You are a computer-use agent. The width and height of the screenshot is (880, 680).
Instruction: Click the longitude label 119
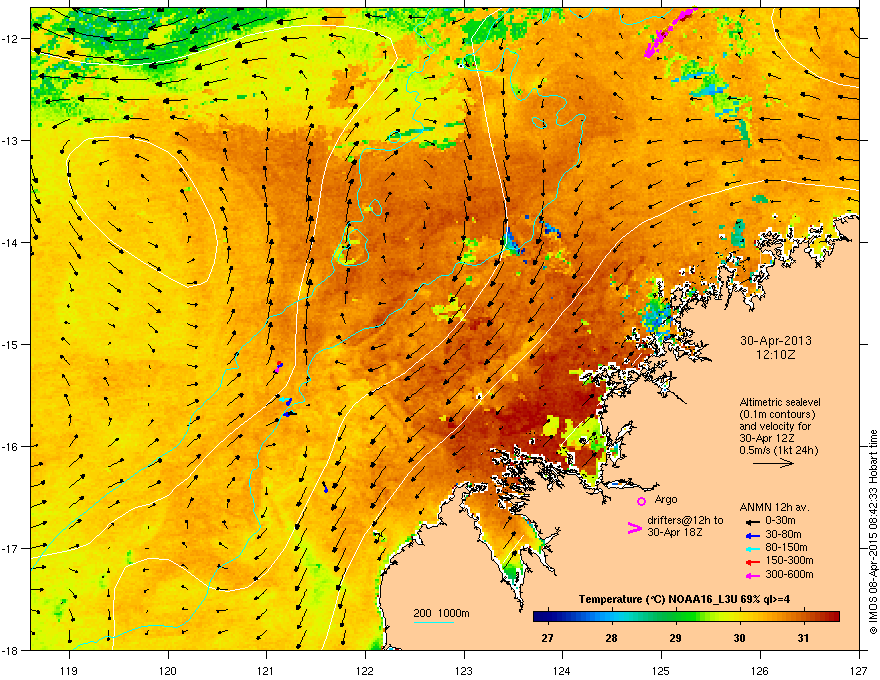tap(69, 670)
